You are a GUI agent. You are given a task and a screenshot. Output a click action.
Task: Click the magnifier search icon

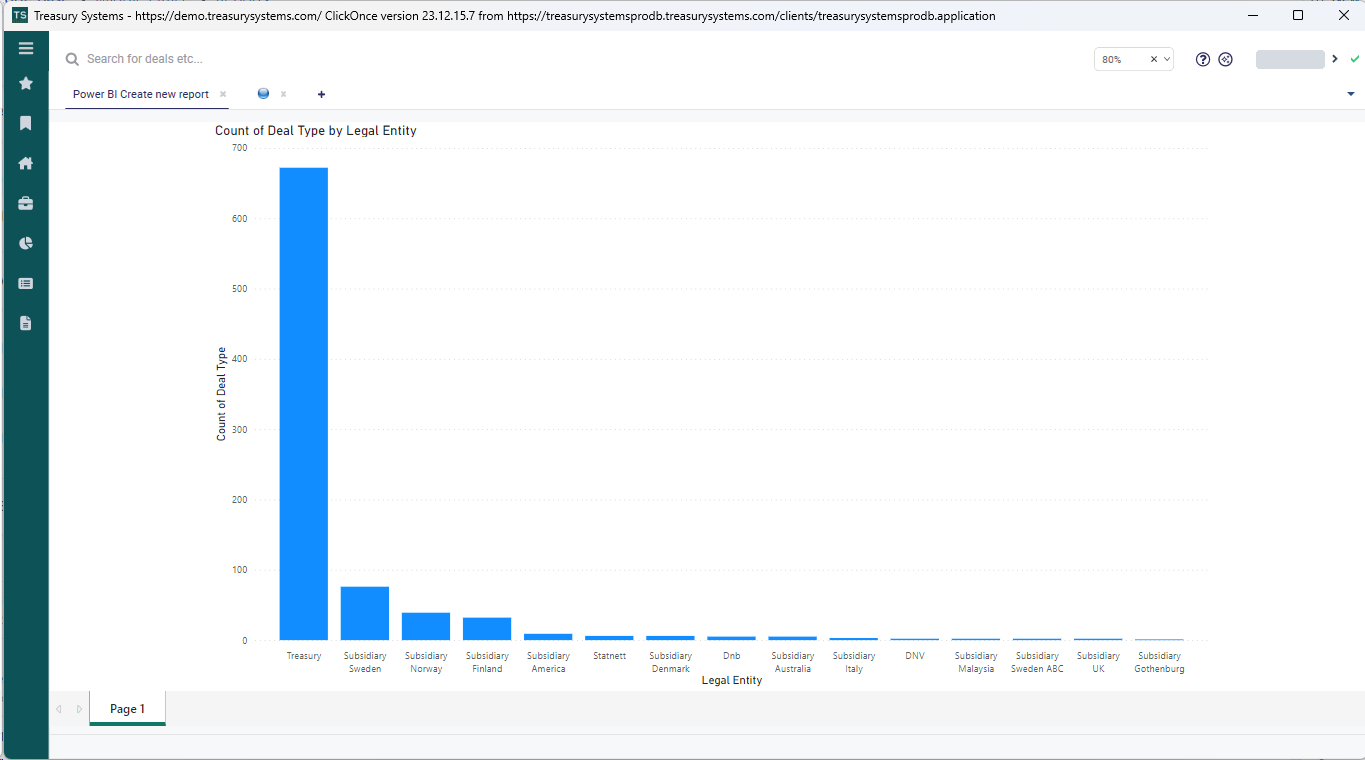point(72,59)
